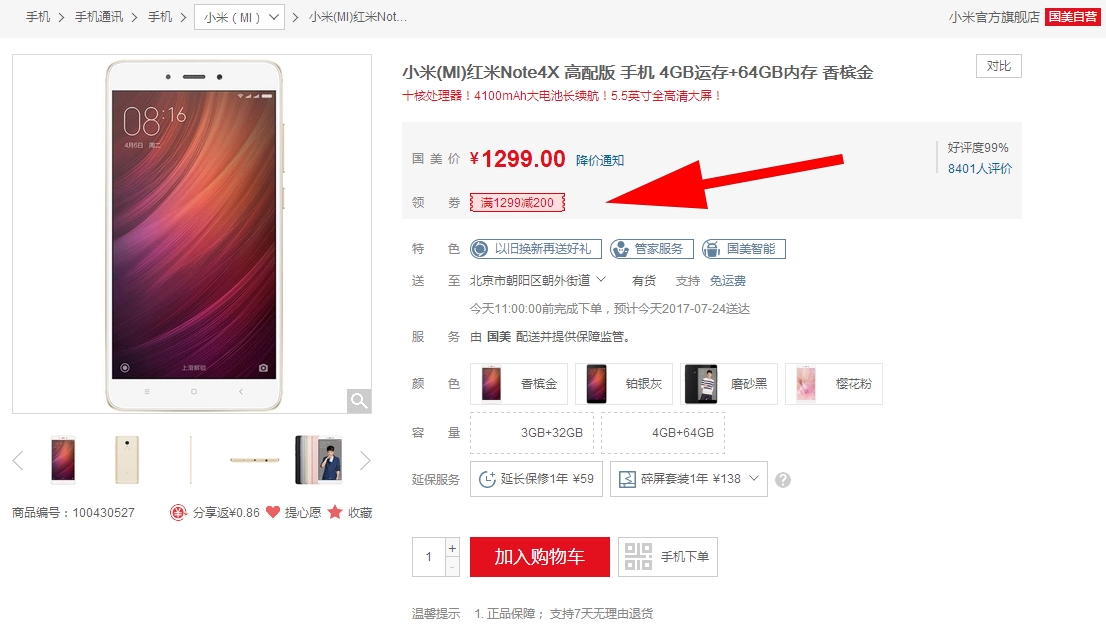Expand the screen damage plan ¥138 dropdown
Viewport: 1106px width, 632px height.
[688, 479]
